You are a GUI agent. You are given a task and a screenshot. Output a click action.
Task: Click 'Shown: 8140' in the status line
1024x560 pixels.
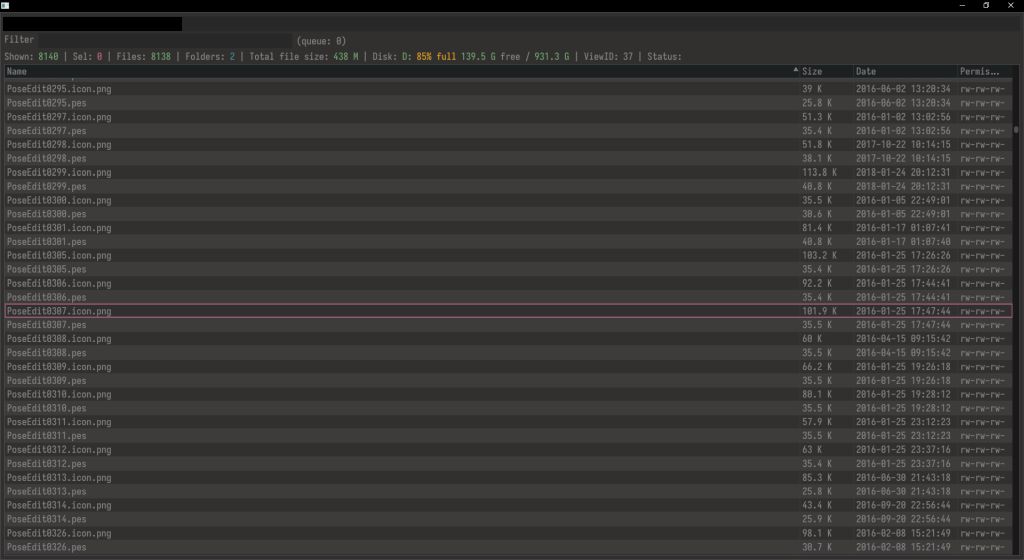click(x=31, y=57)
